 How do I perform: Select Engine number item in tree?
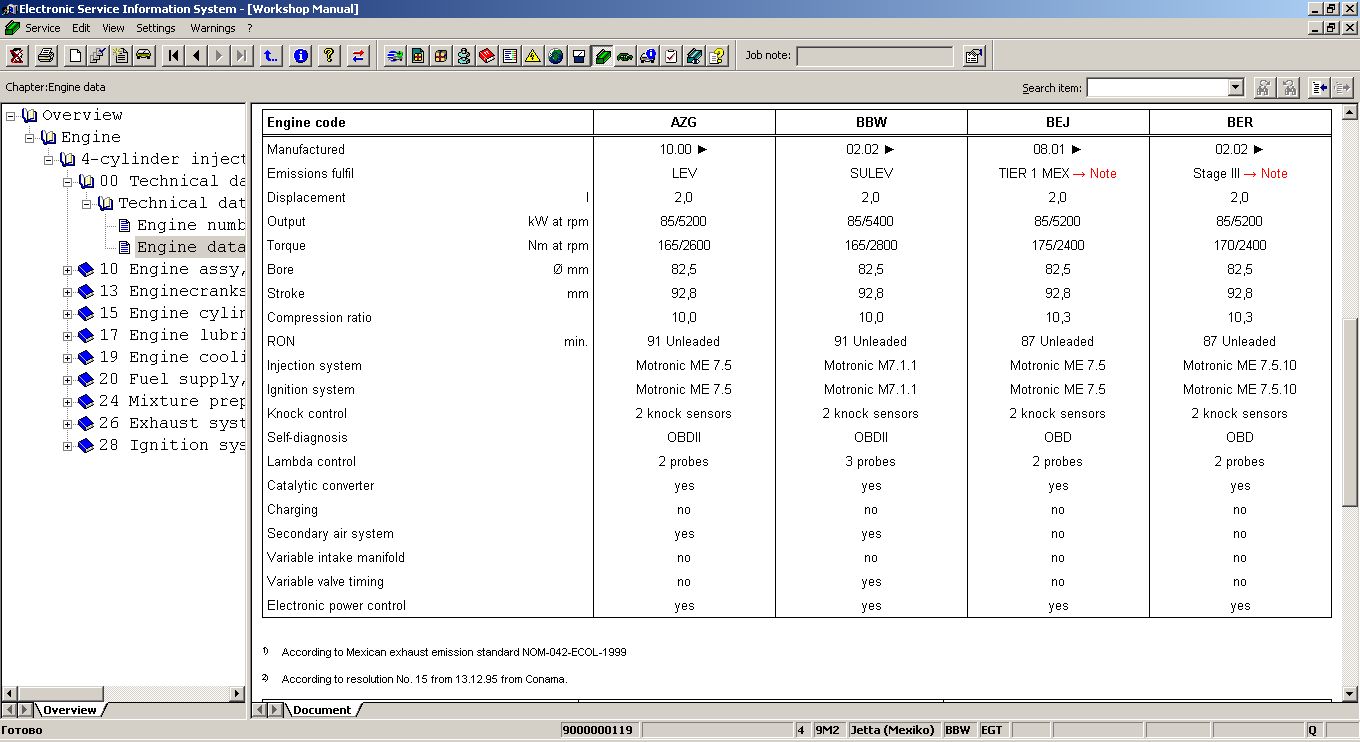(x=190, y=226)
